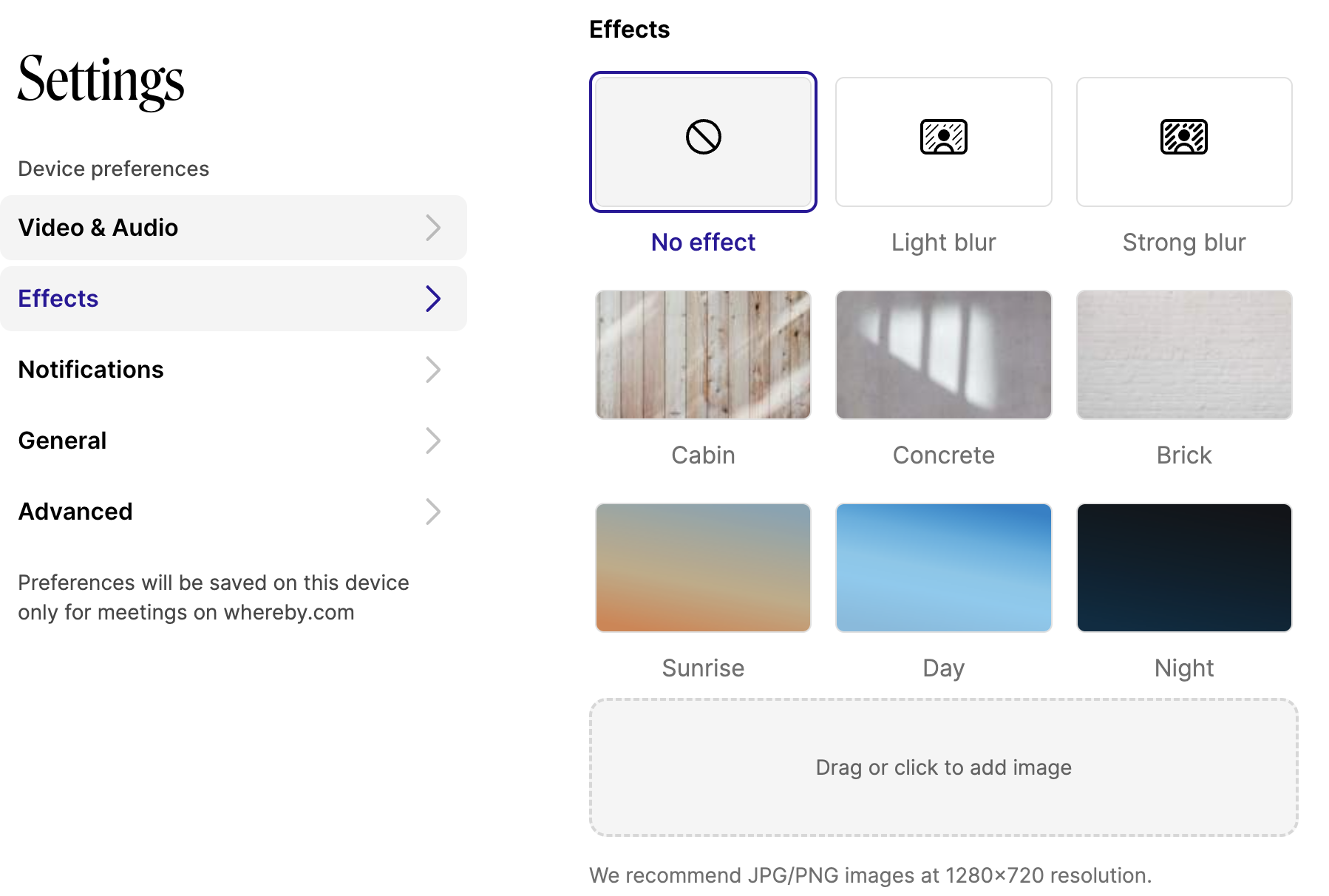Select the Day blue sky background
The height and width of the screenshot is (896, 1329).
point(943,568)
